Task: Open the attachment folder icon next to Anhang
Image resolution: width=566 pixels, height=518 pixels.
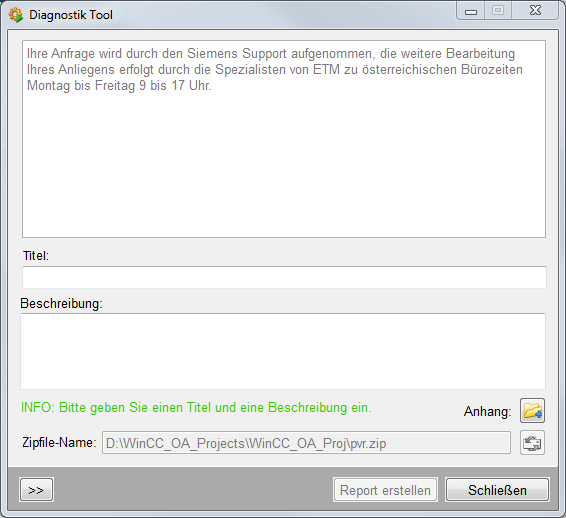Action: tap(532, 410)
